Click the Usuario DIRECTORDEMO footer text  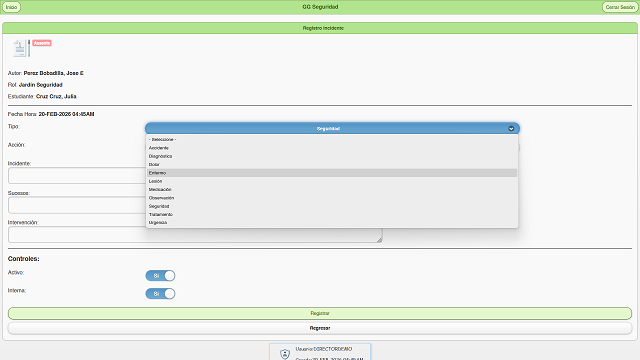324,349
